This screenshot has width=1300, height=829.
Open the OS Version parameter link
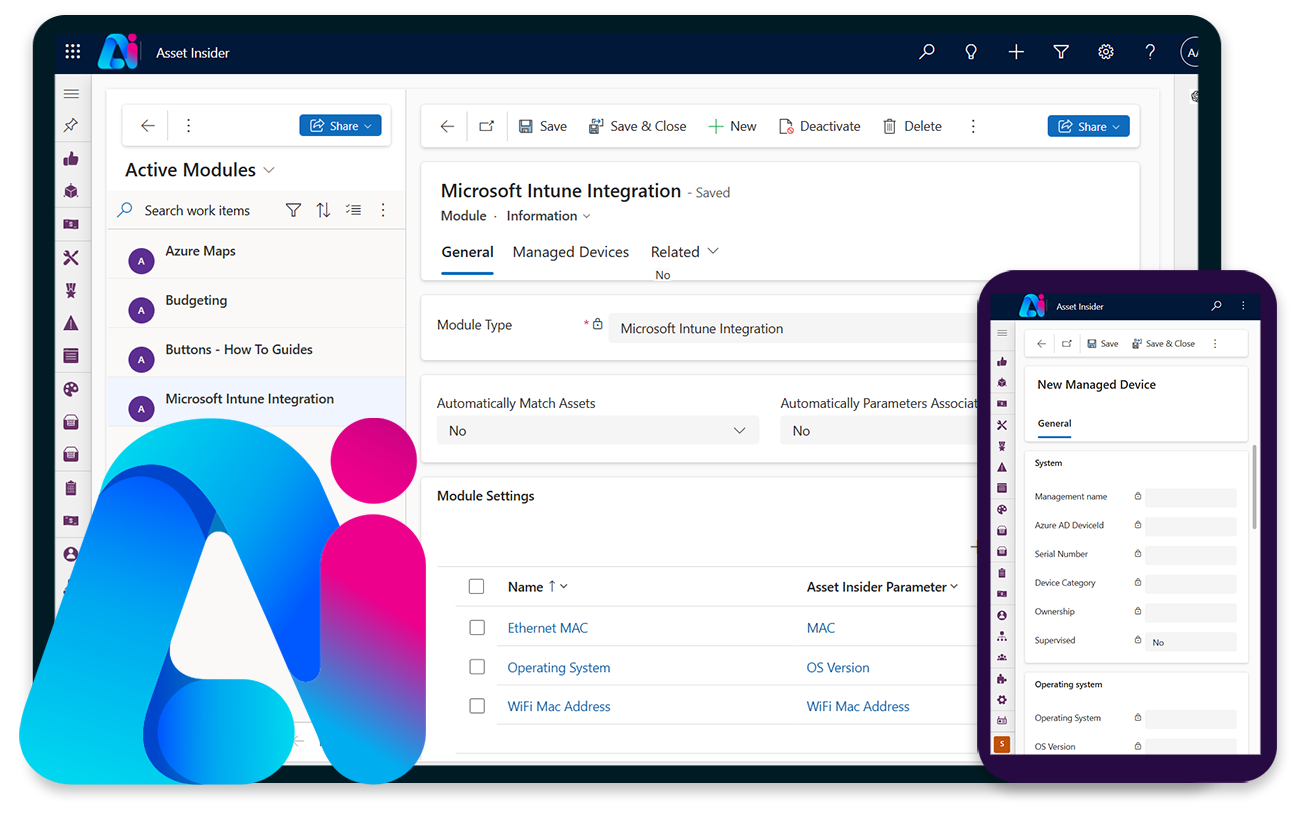(x=838, y=667)
